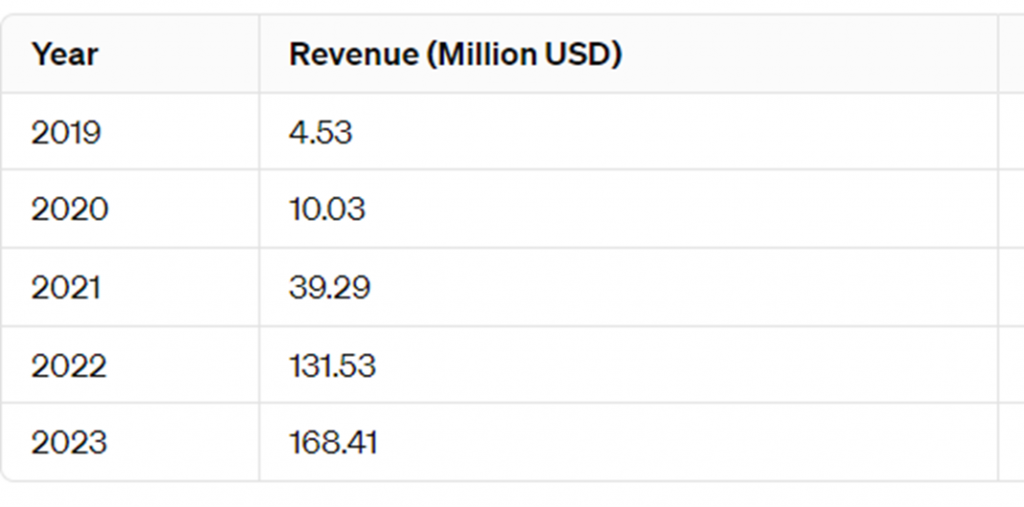Select the 2023 year cell
Screen dimensions: 1024x507
tap(69, 442)
